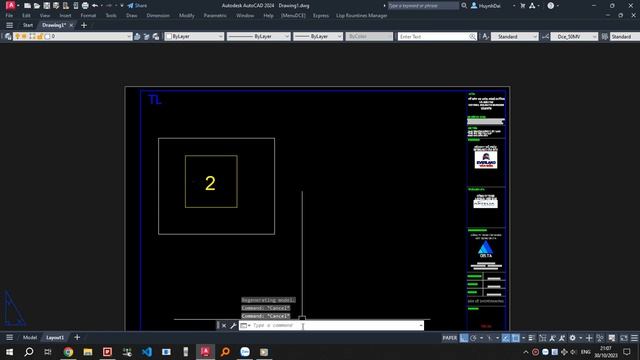The width and height of the screenshot is (640, 360).
Task: Toggle PAPER space button in status bar
Action: coord(450,338)
